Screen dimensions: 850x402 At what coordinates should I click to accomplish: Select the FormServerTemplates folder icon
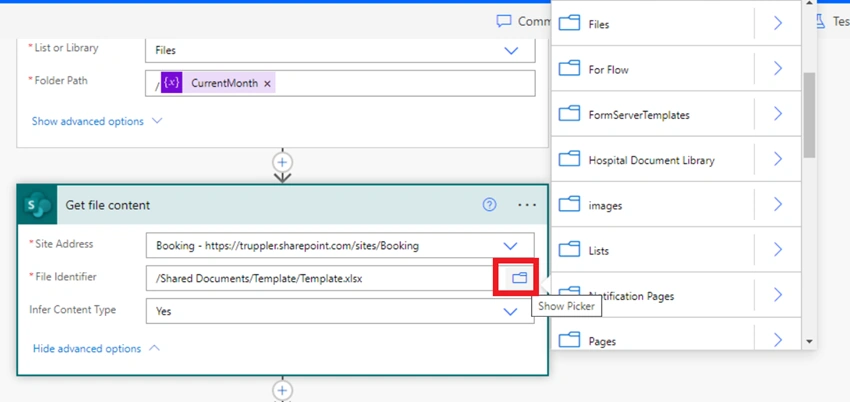coord(570,114)
